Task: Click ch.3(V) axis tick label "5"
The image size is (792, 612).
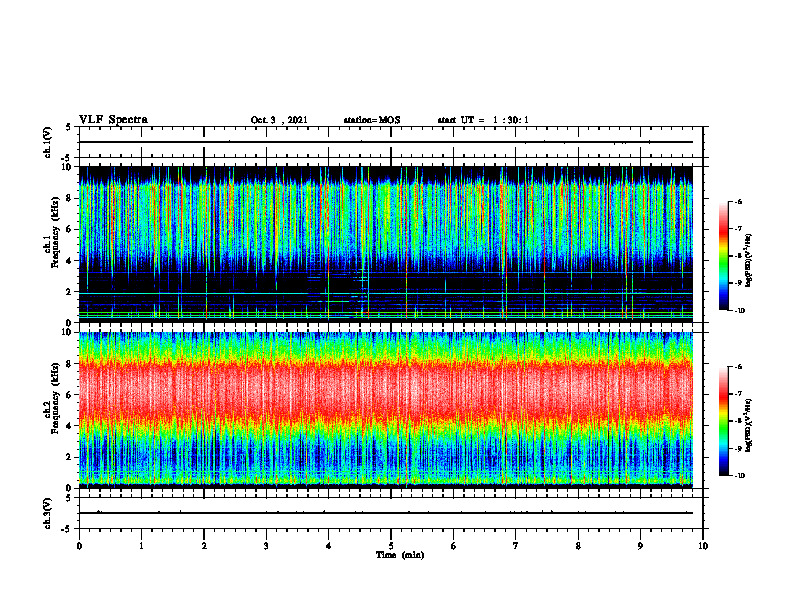Action: [69, 498]
